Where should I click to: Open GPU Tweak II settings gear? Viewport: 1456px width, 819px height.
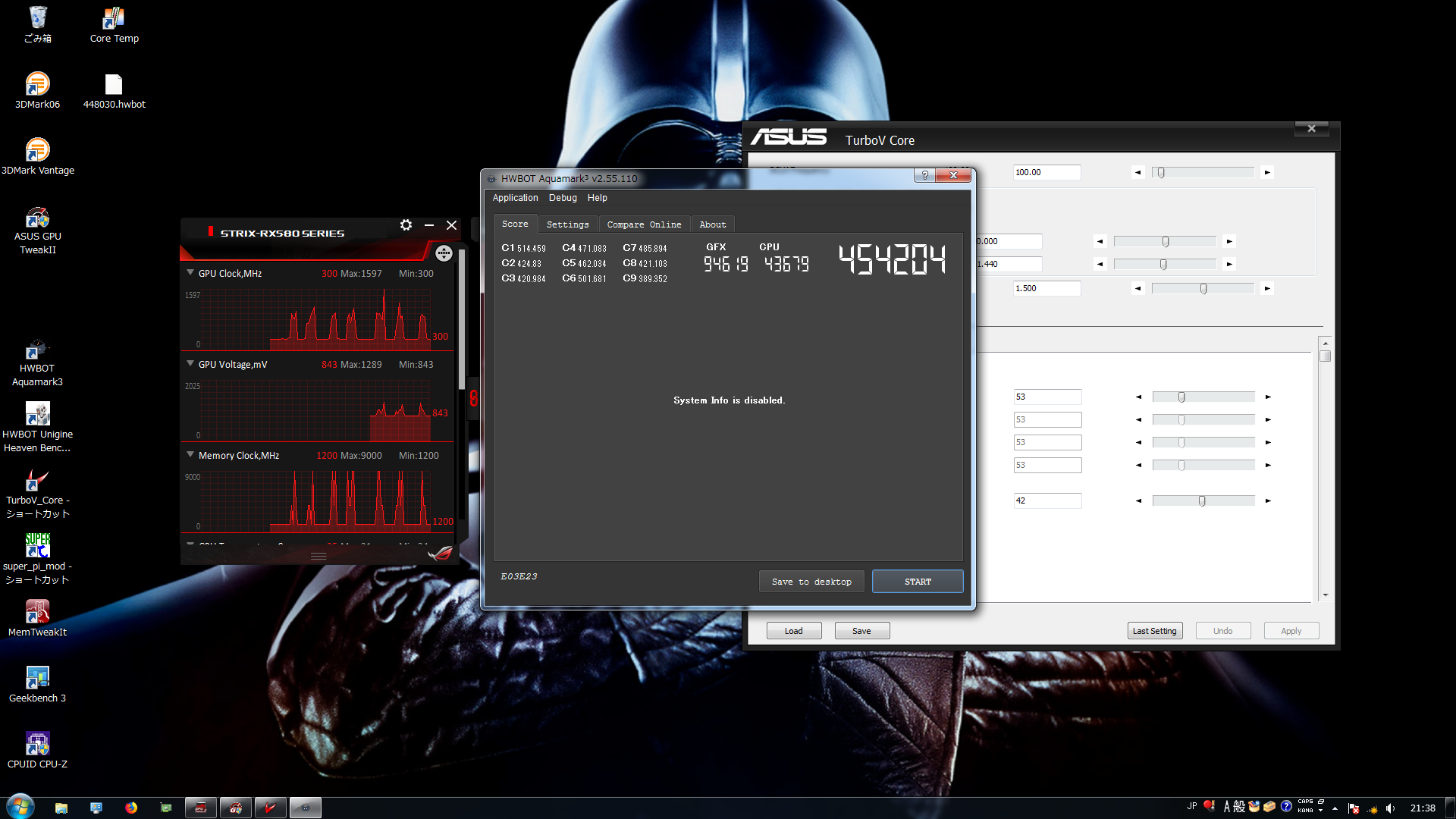tap(406, 225)
